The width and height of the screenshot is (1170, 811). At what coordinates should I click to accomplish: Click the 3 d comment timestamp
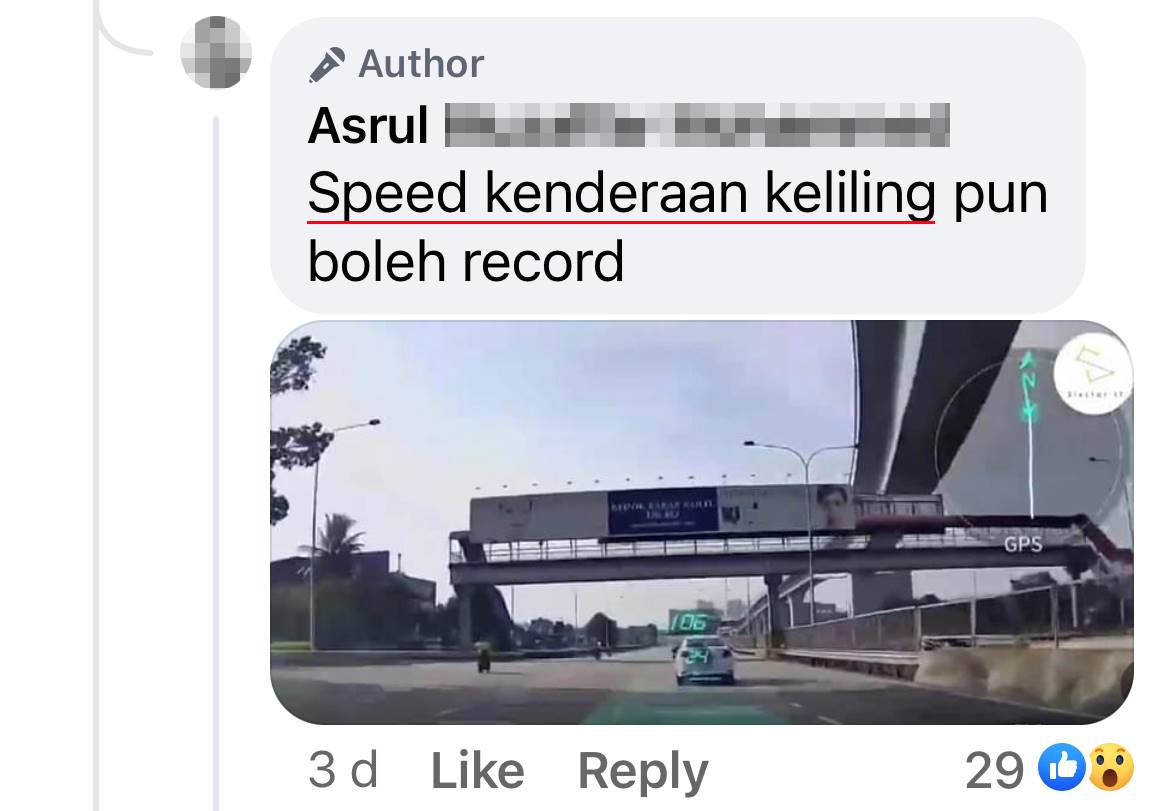coord(343,770)
